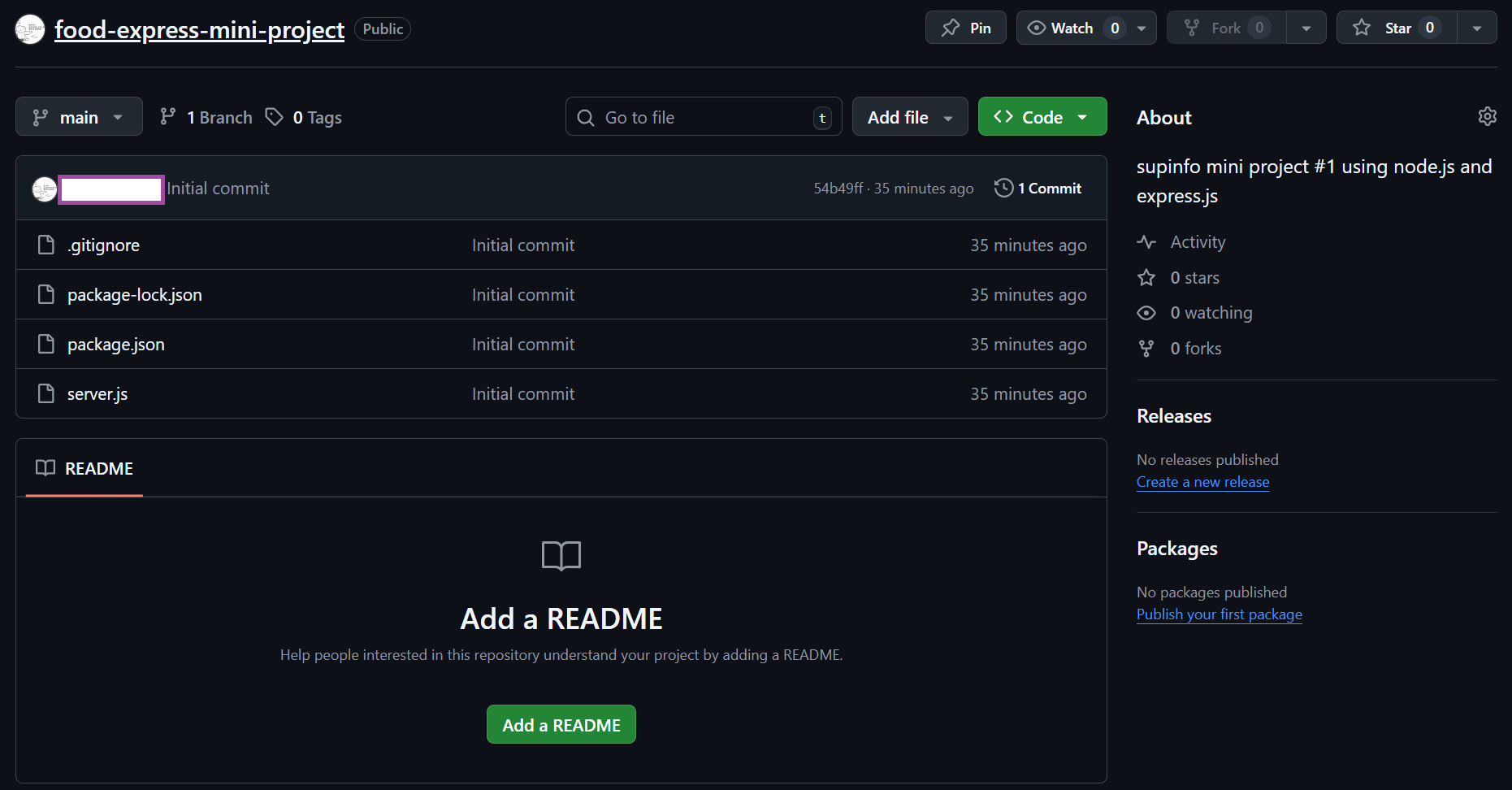The width and height of the screenshot is (1512, 790).
Task: Click the commit history clock icon
Action: [1003, 188]
